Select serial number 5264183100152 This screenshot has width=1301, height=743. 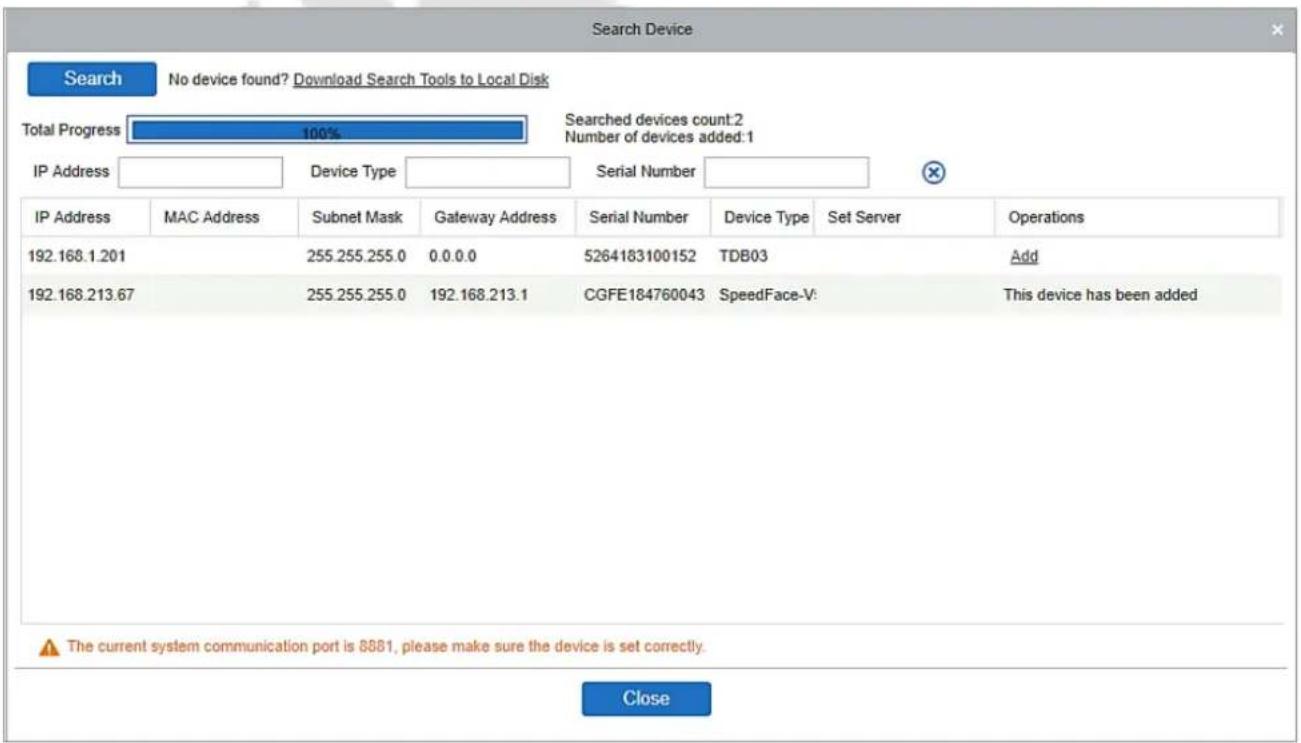tap(640, 257)
